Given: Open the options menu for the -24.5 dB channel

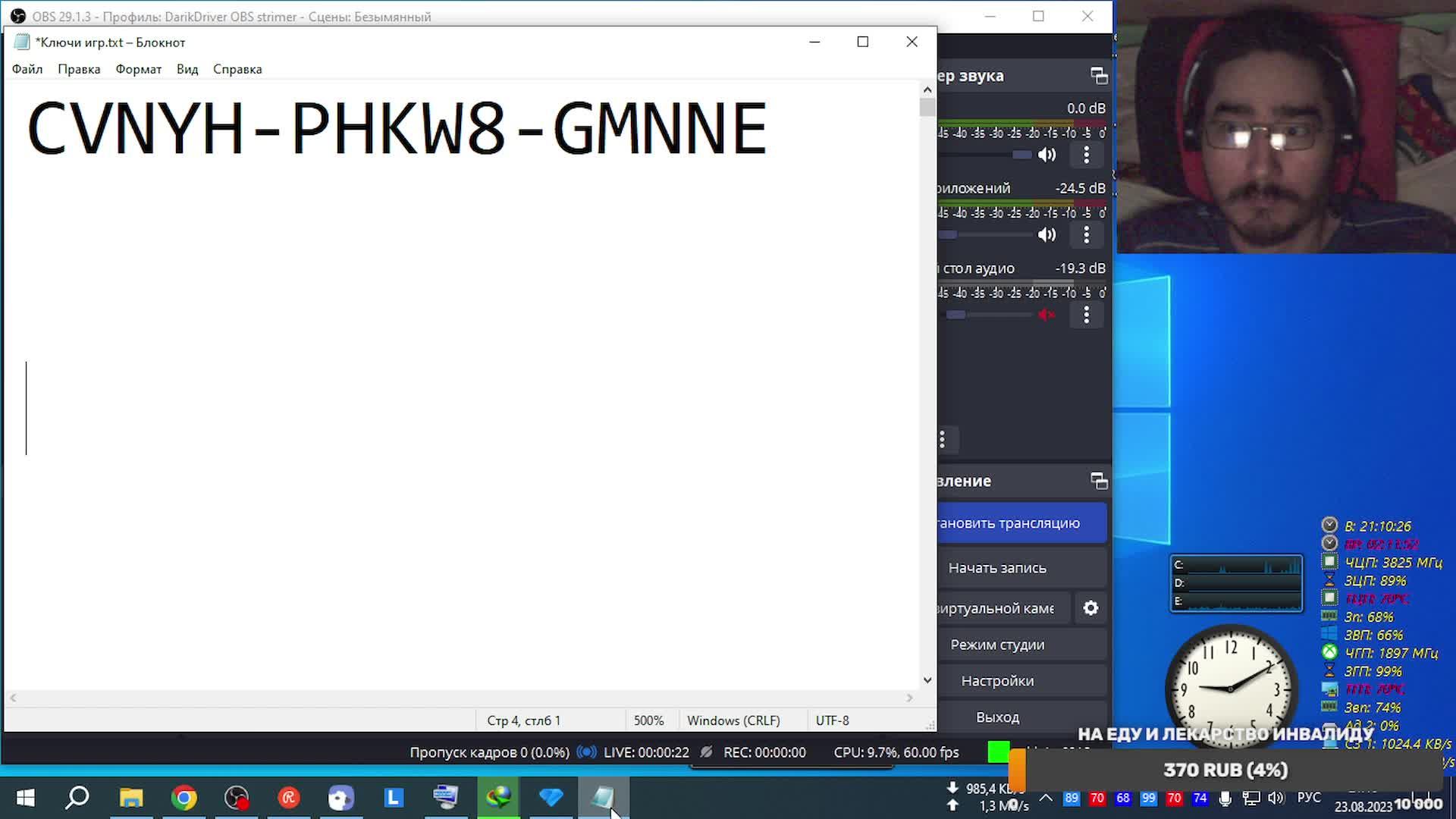Looking at the screenshot, I should pyautogui.click(x=1086, y=234).
